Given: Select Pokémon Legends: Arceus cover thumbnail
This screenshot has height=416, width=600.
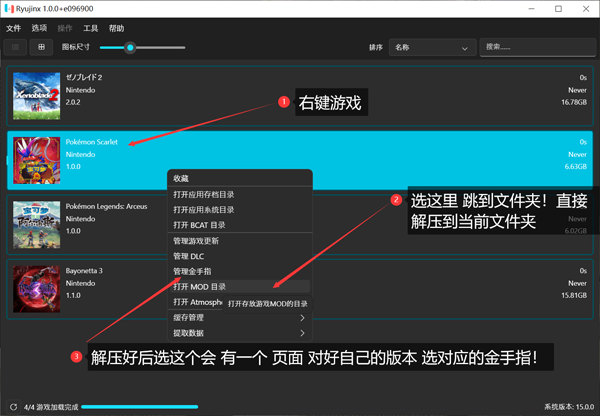Looking at the screenshot, I should [36, 225].
